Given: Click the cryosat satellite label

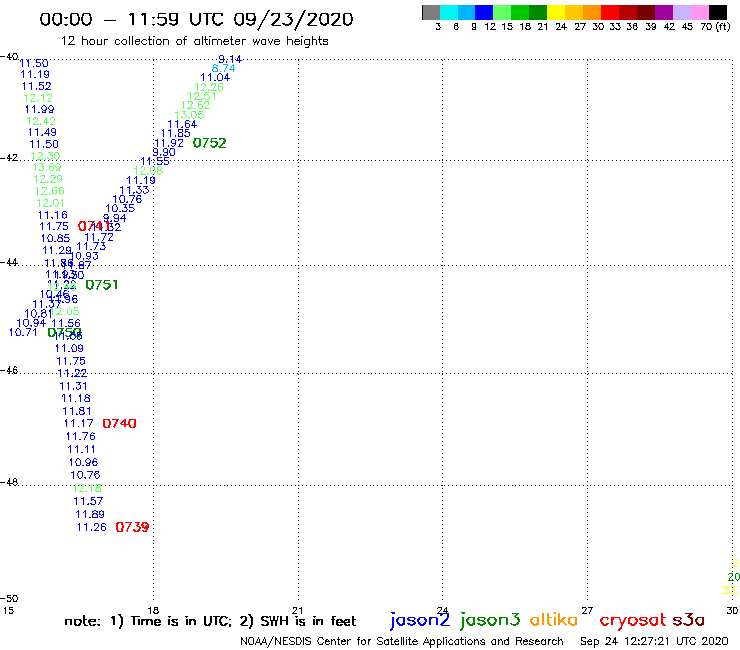Looking at the screenshot, I should click(x=632, y=620).
